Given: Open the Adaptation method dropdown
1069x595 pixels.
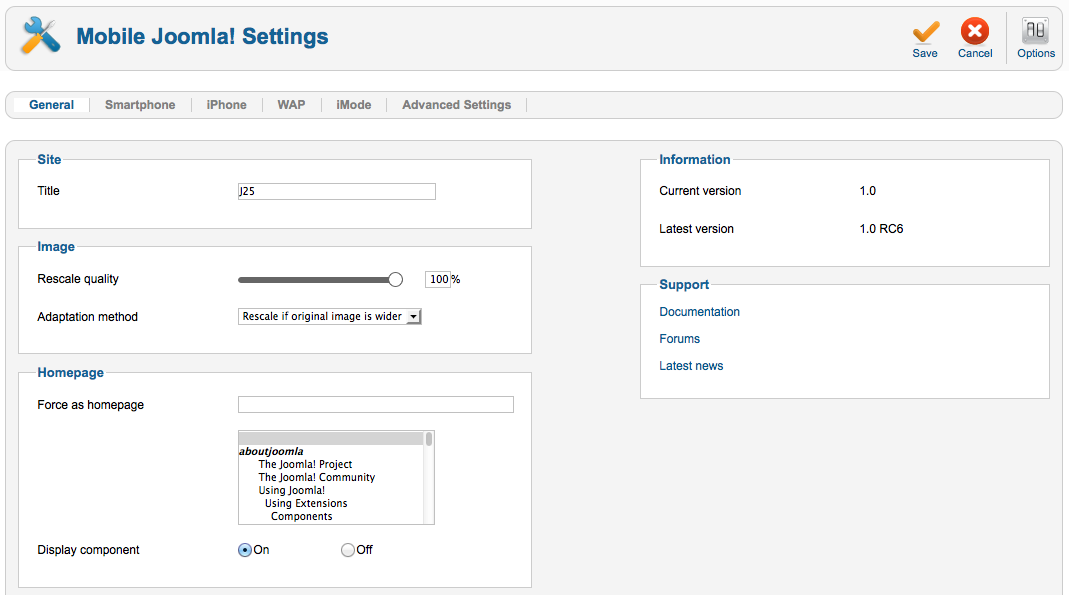Looking at the screenshot, I should point(329,316).
